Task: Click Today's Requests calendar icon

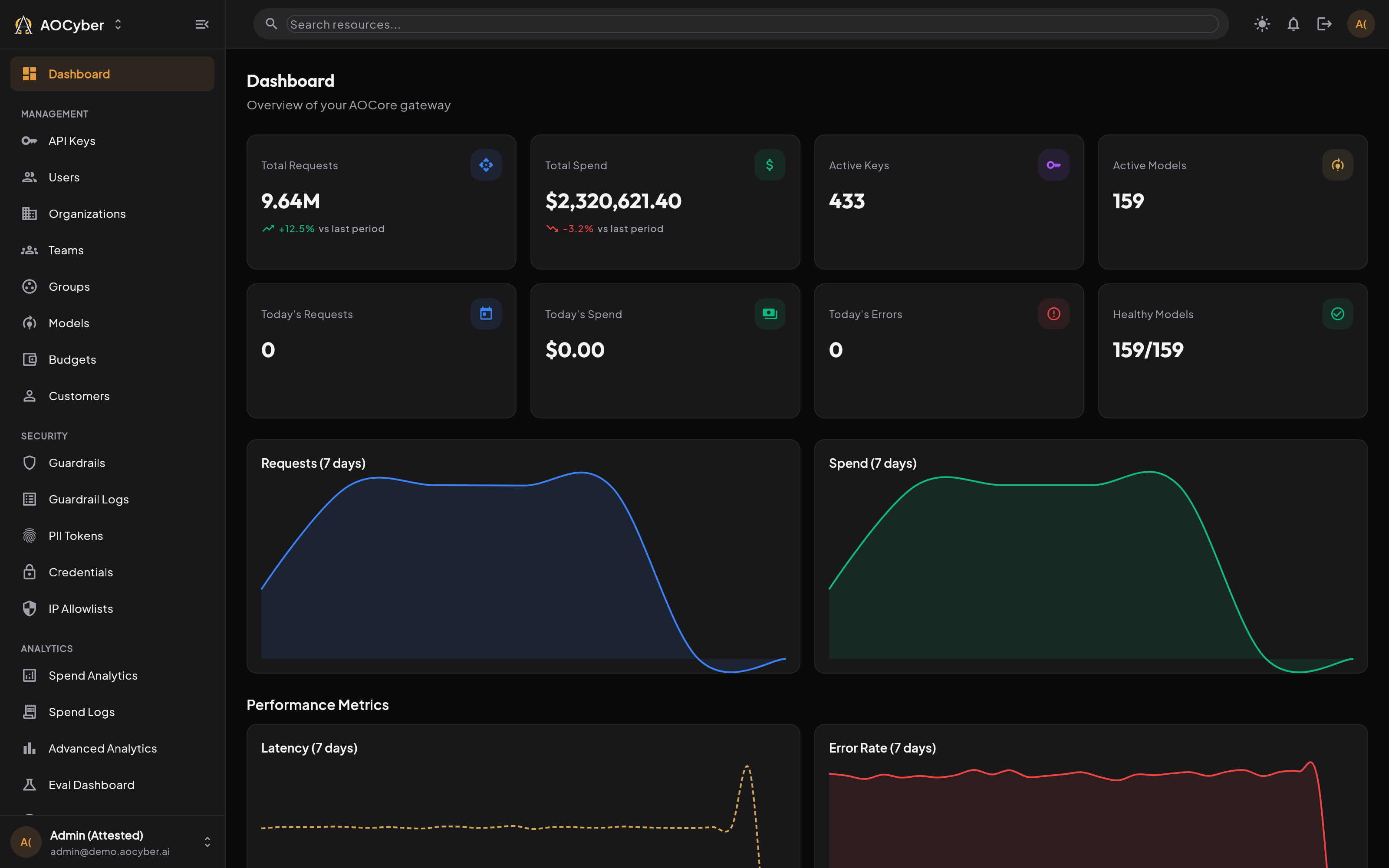Action: pos(486,314)
